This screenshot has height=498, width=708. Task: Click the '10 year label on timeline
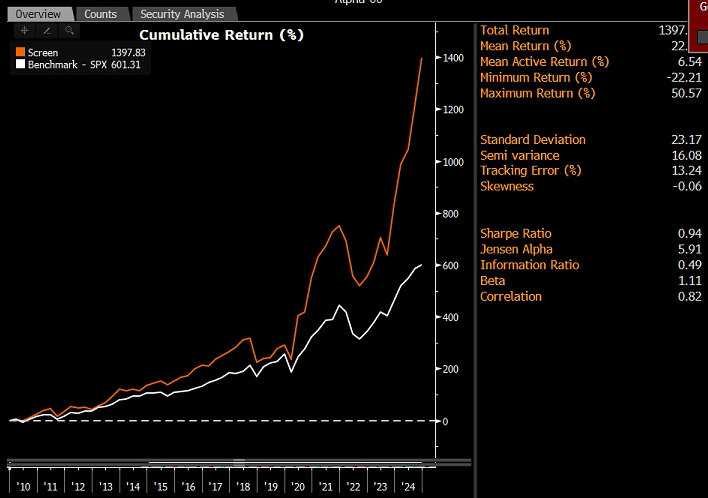[x=23, y=487]
